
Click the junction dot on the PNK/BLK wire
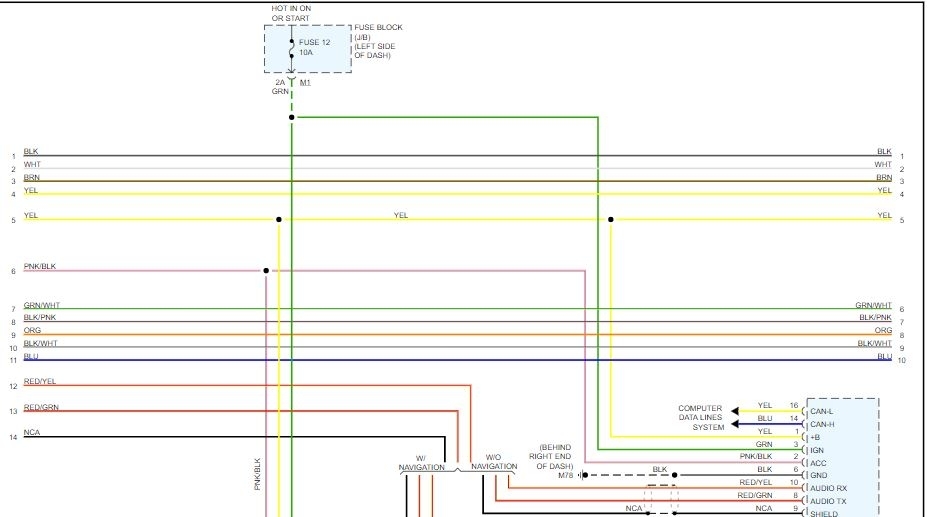(266, 270)
